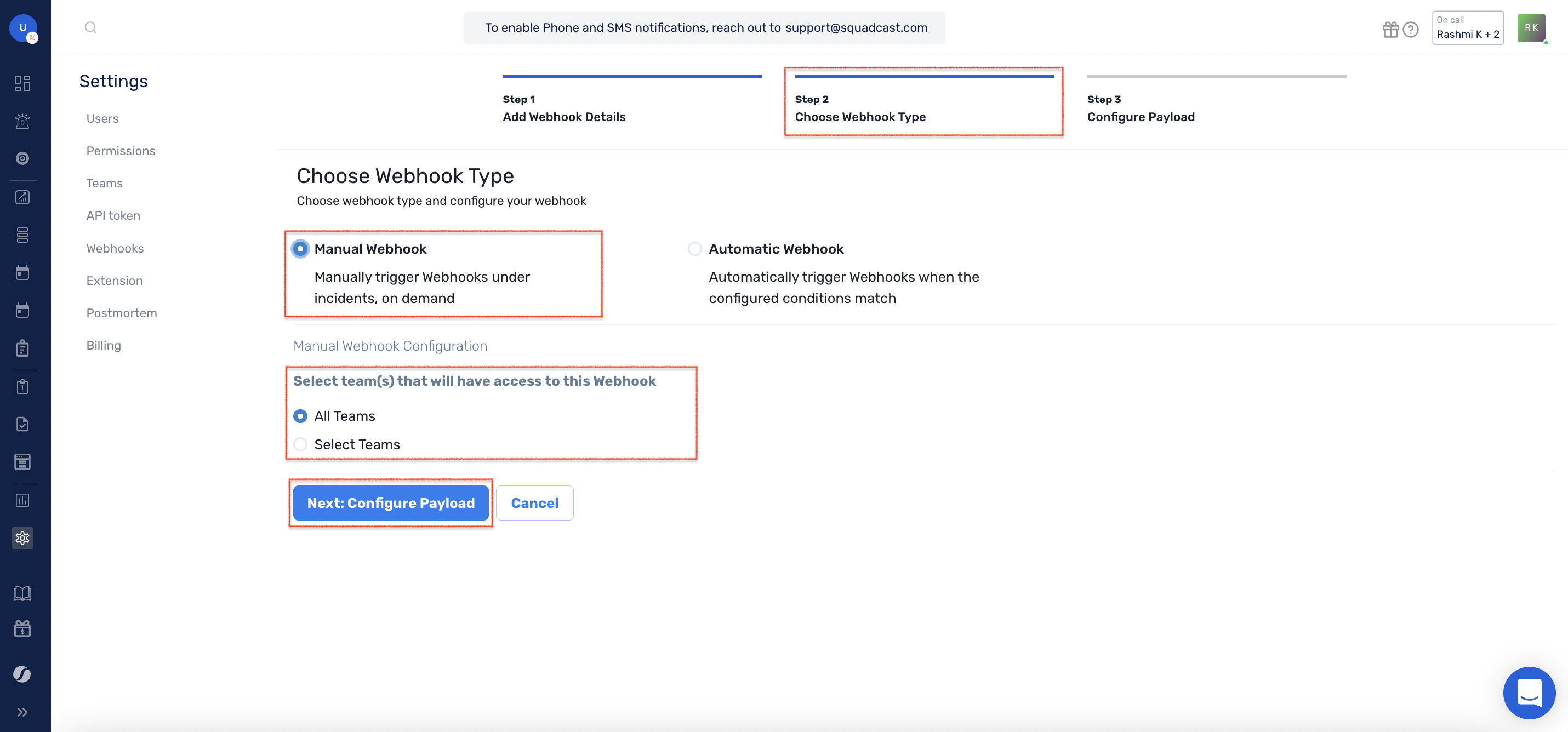
Task: Choose the Select Teams option
Action: pyautogui.click(x=300, y=444)
